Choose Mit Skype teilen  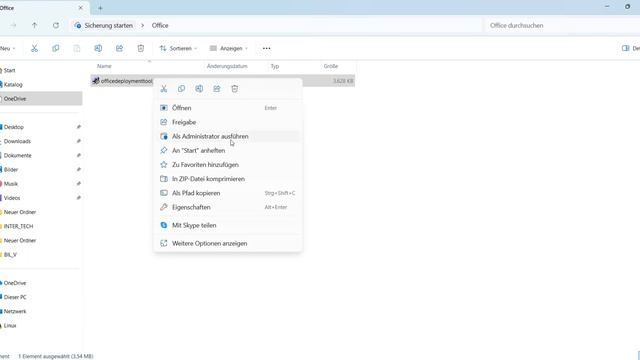click(228, 225)
